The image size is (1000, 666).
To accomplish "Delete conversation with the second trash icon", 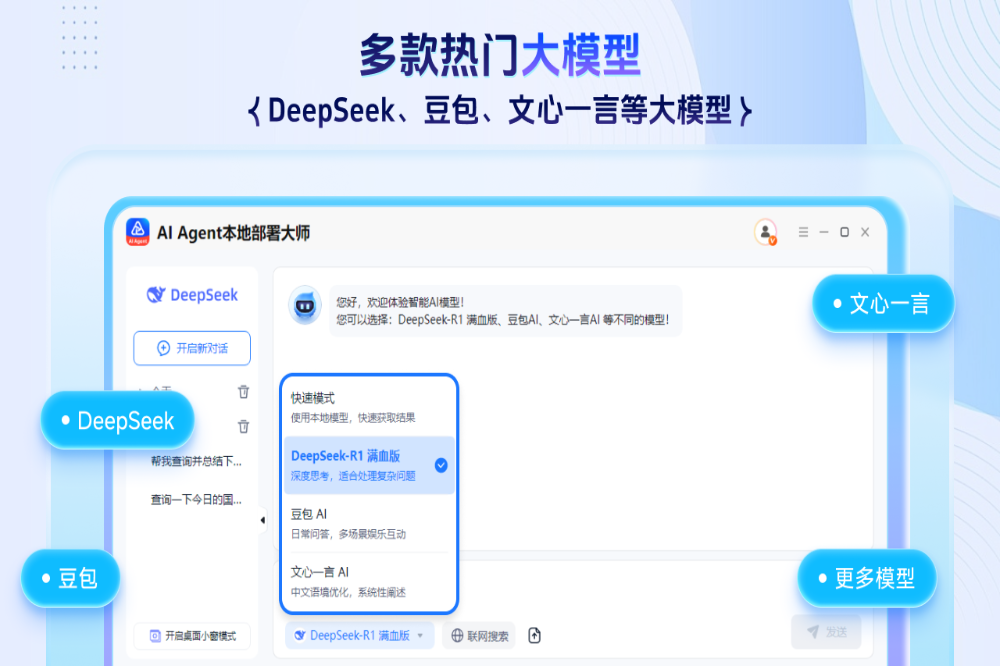I will (x=243, y=427).
